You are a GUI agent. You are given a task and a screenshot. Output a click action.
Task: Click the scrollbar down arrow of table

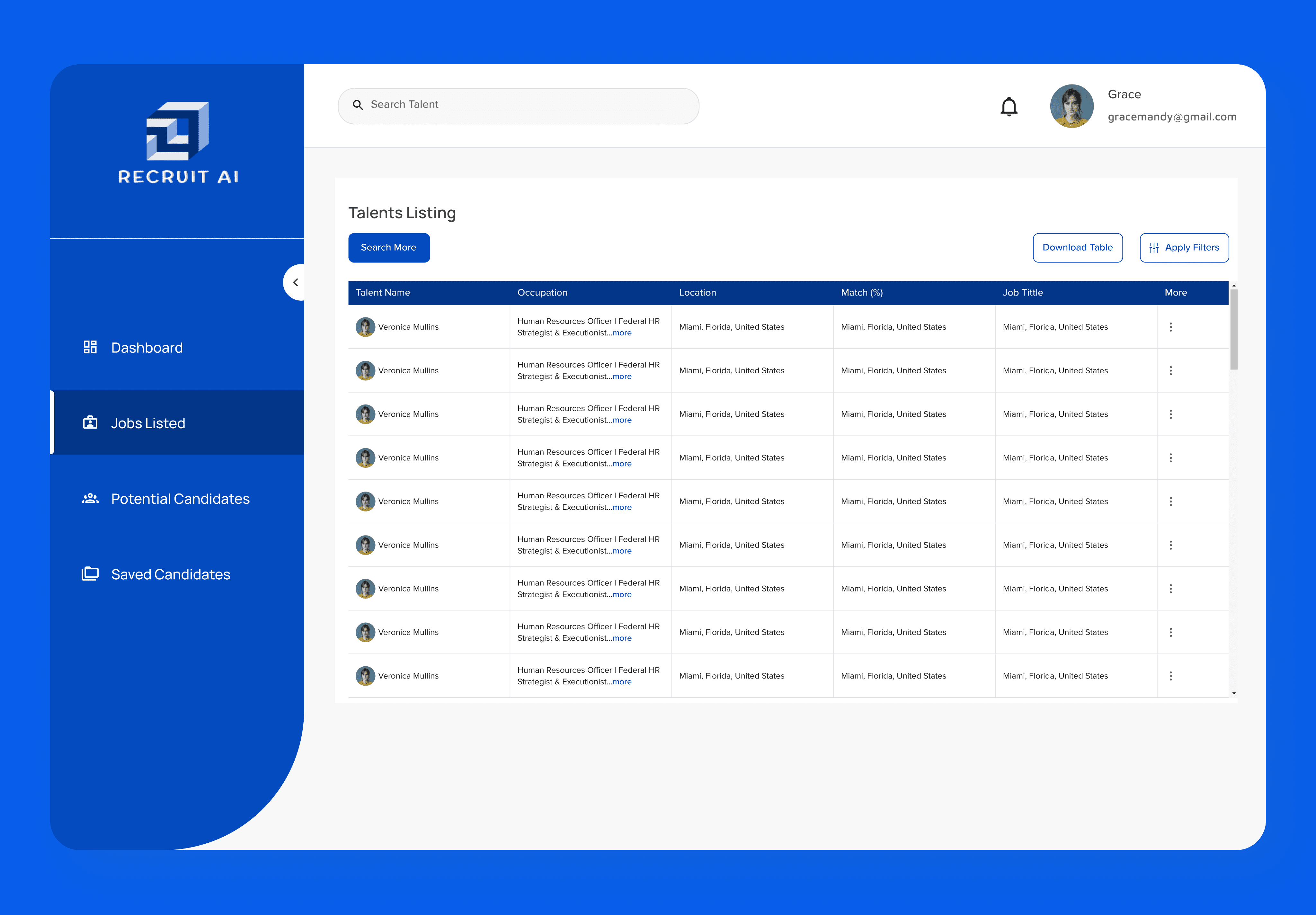pos(1233,693)
